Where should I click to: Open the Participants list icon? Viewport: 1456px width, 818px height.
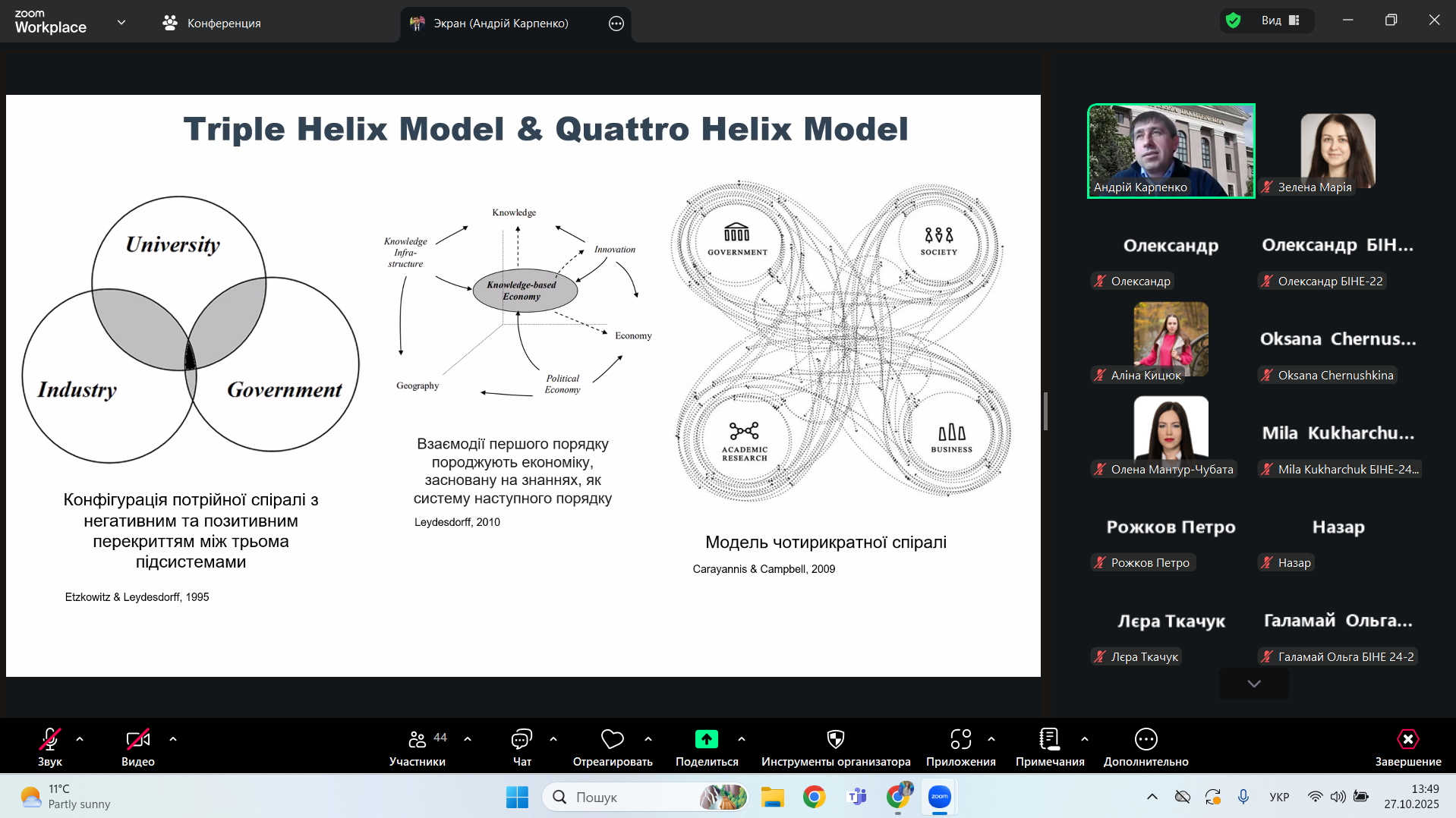tap(418, 739)
